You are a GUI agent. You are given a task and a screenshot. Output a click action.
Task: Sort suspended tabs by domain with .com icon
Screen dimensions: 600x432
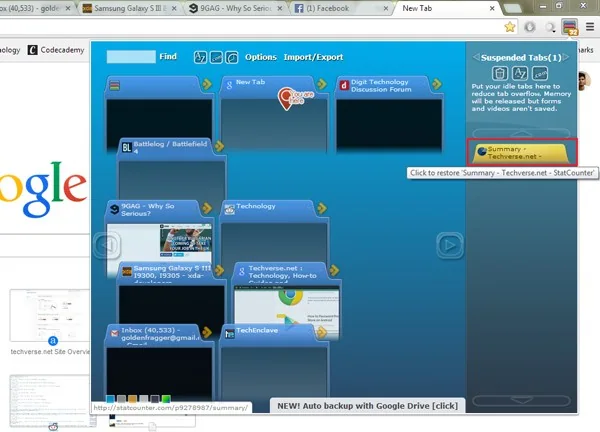click(540, 73)
